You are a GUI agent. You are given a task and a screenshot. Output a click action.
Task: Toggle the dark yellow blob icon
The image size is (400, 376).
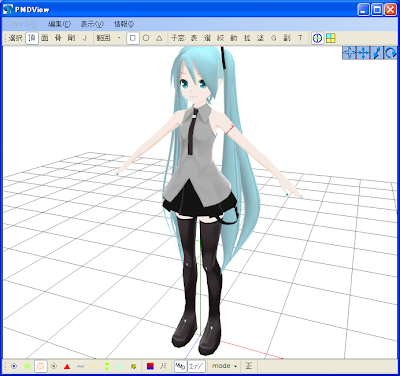(133, 366)
